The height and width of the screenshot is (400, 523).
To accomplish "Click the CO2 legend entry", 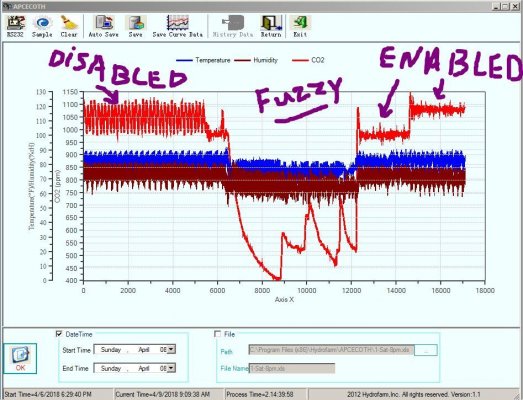I will 308,60.
